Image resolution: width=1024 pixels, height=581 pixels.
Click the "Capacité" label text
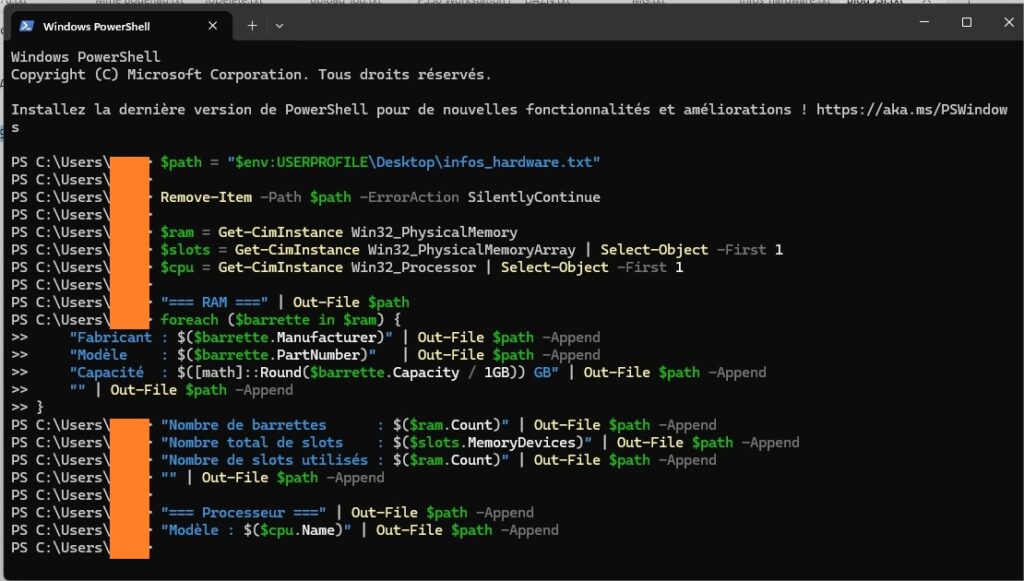coord(107,373)
